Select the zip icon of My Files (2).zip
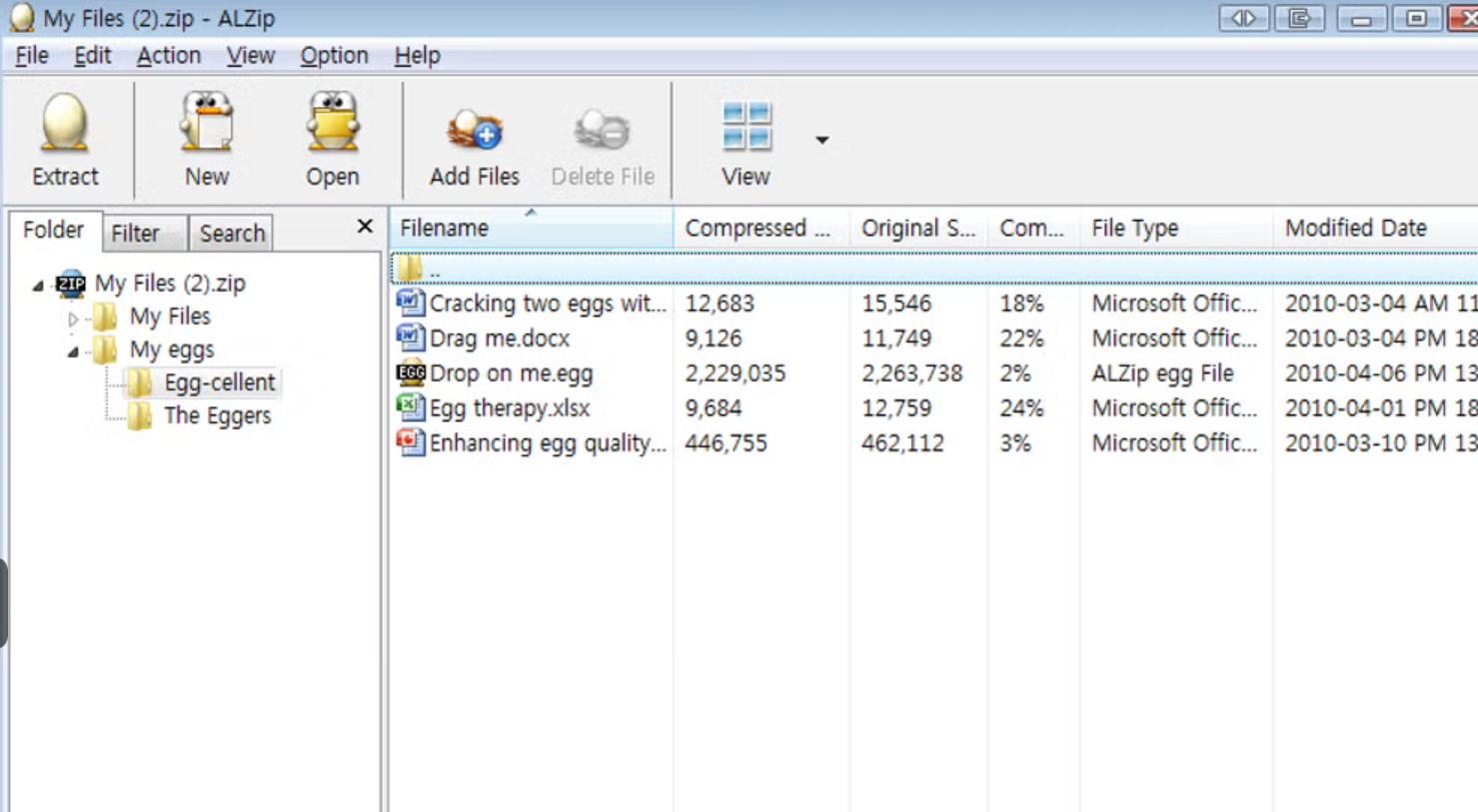 pyautogui.click(x=71, y=284)
